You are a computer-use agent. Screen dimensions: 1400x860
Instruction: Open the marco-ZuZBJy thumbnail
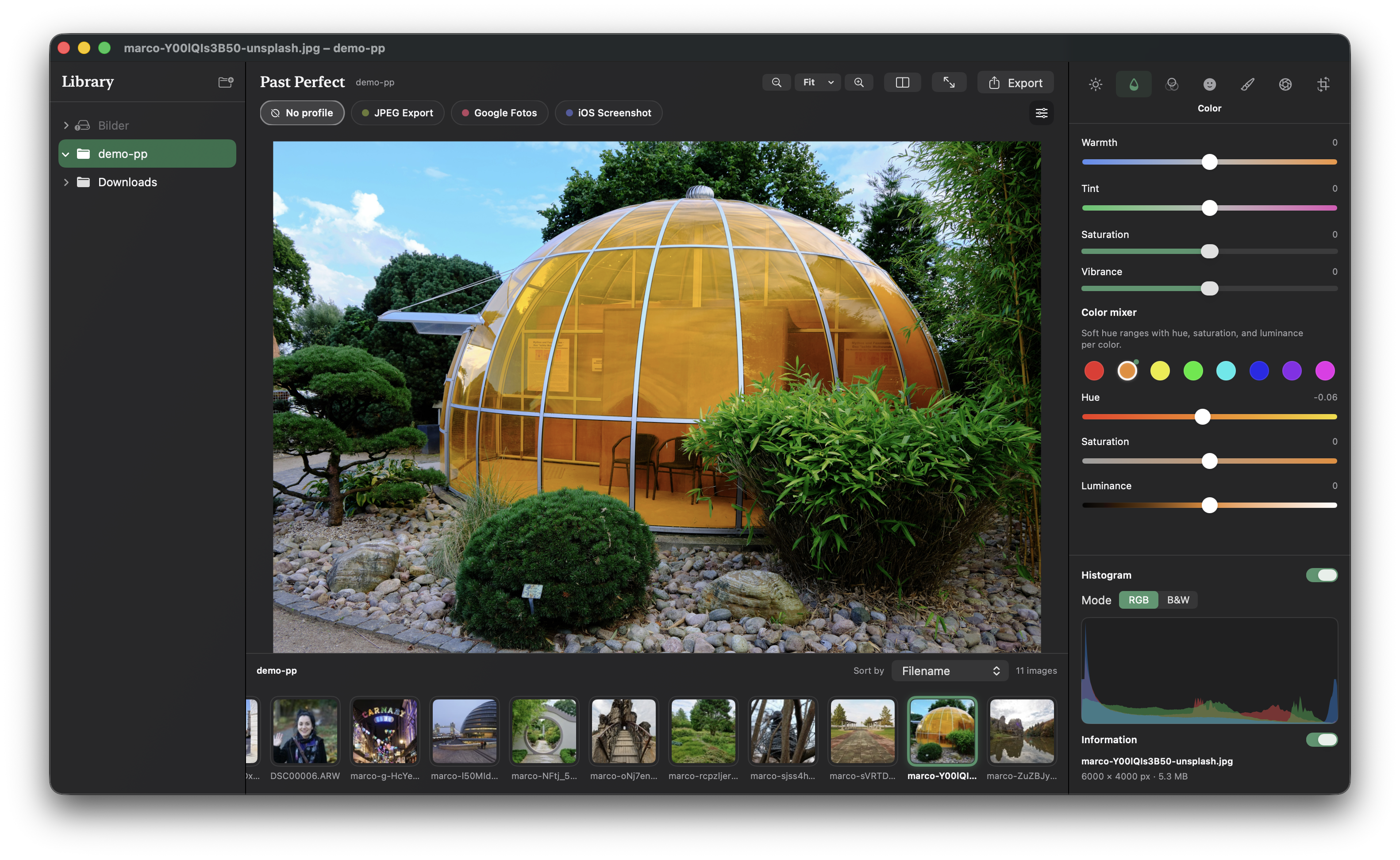tap(1022, 731)
